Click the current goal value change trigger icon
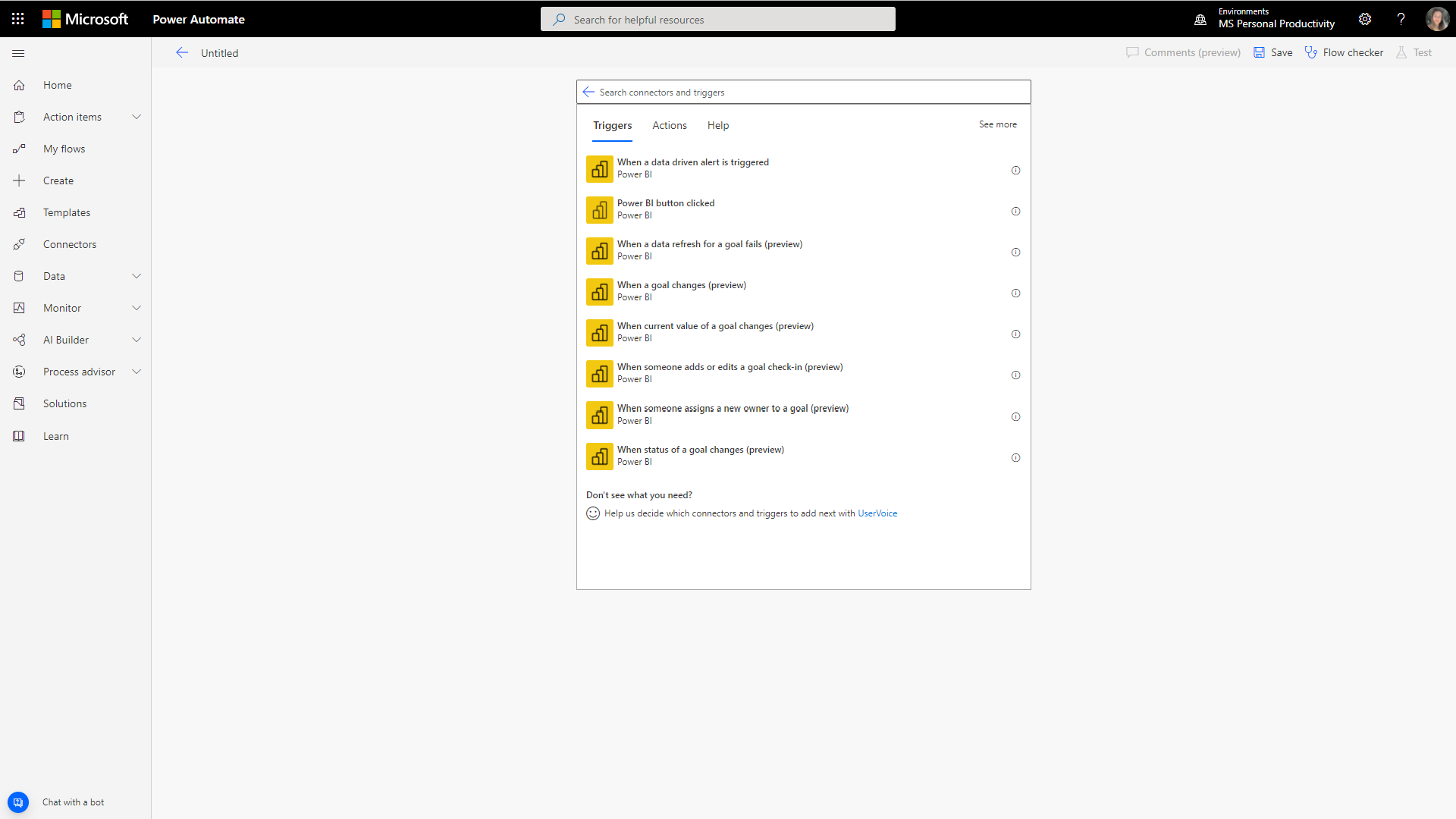 599,333
